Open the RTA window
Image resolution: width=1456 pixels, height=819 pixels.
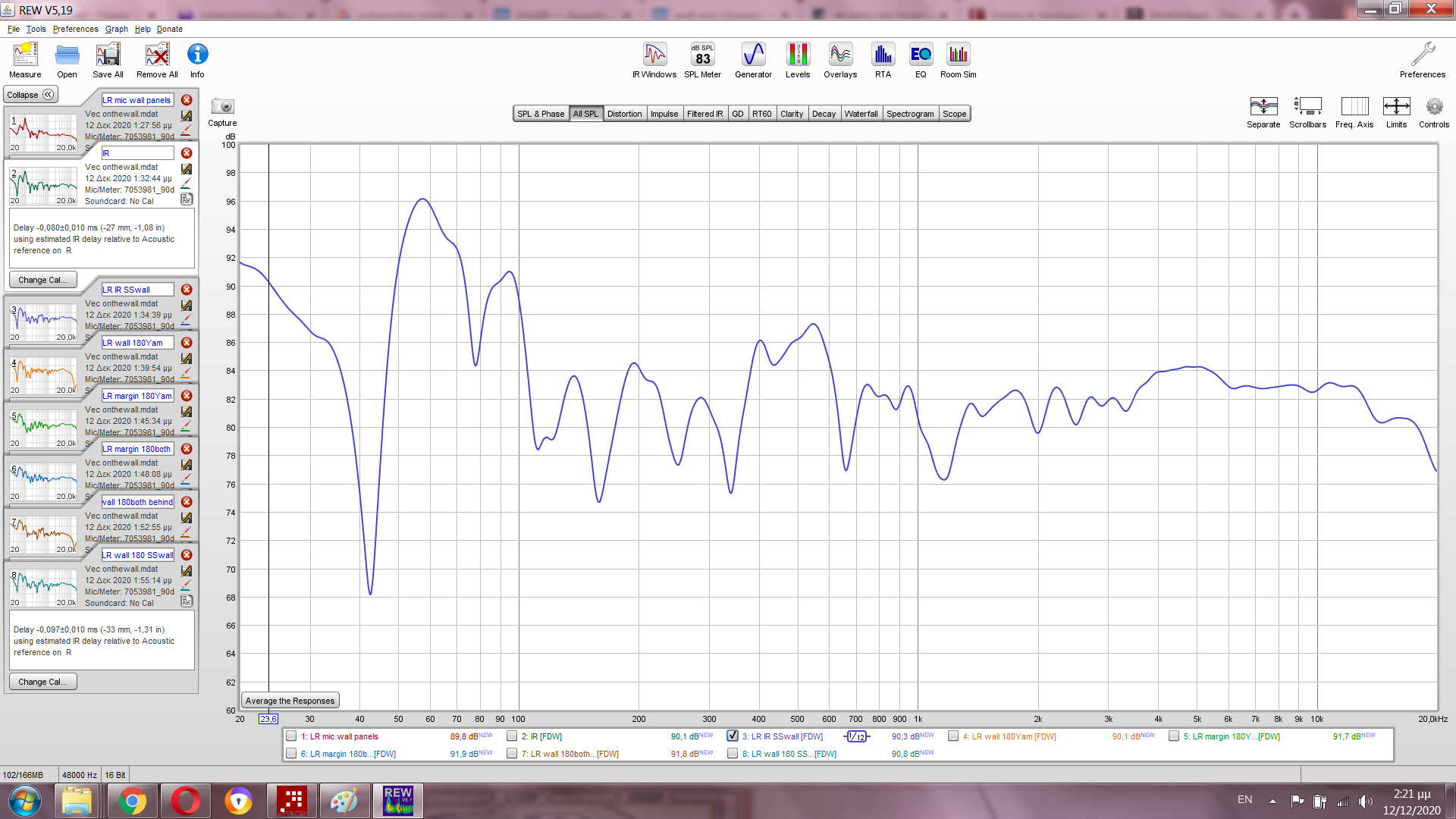point(883,60)
